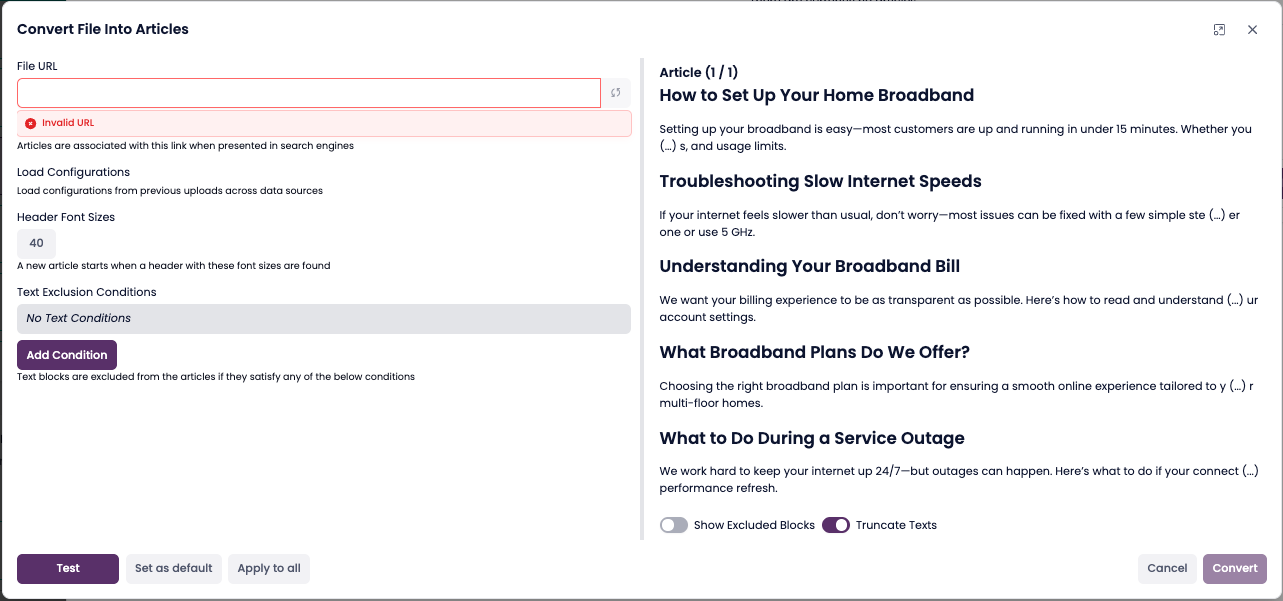This screenshot has height=601, width=1283.
Task: Click the Load Configurations label
Action: click(74, 172)
